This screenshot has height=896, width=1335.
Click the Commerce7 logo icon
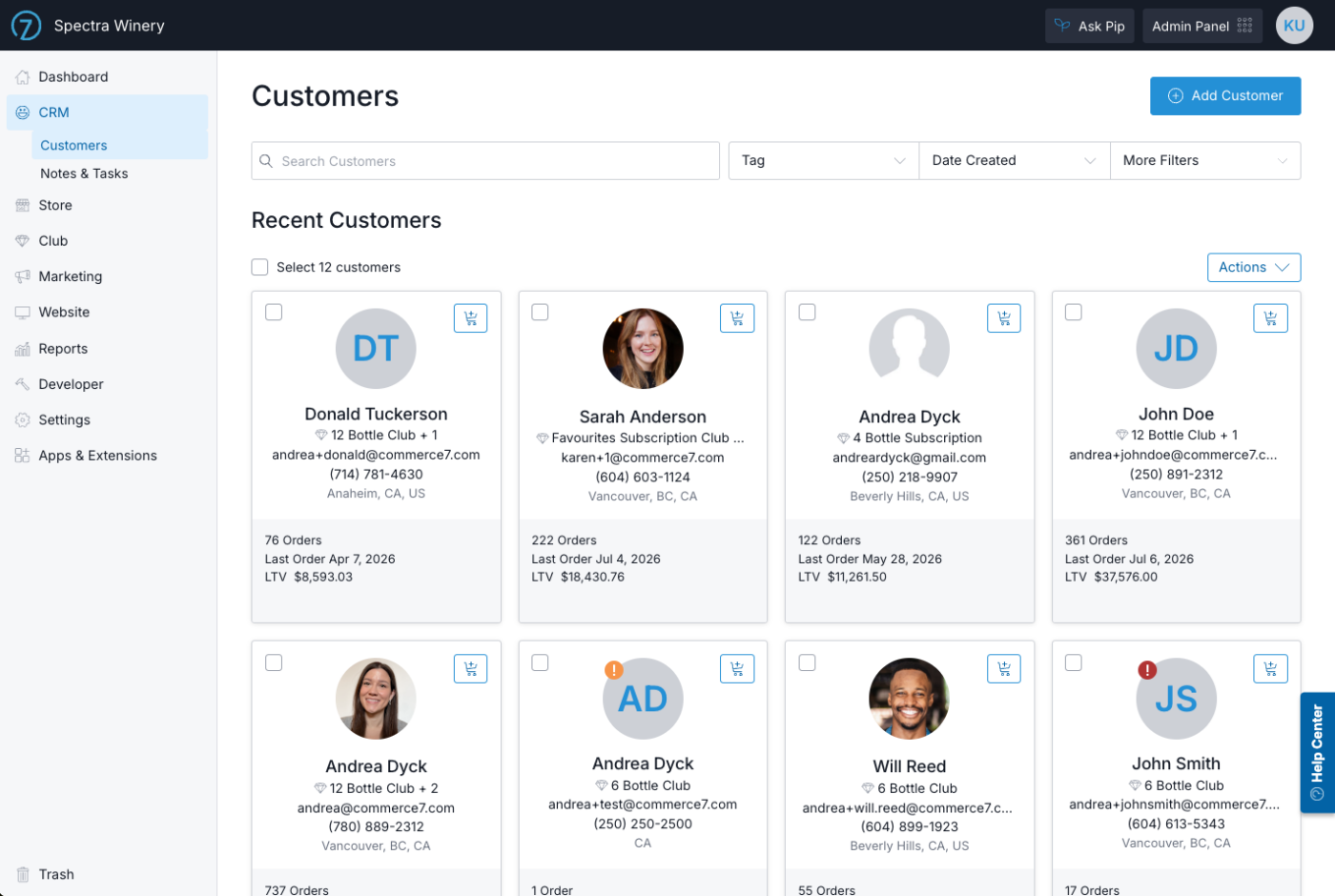(26, 26)
